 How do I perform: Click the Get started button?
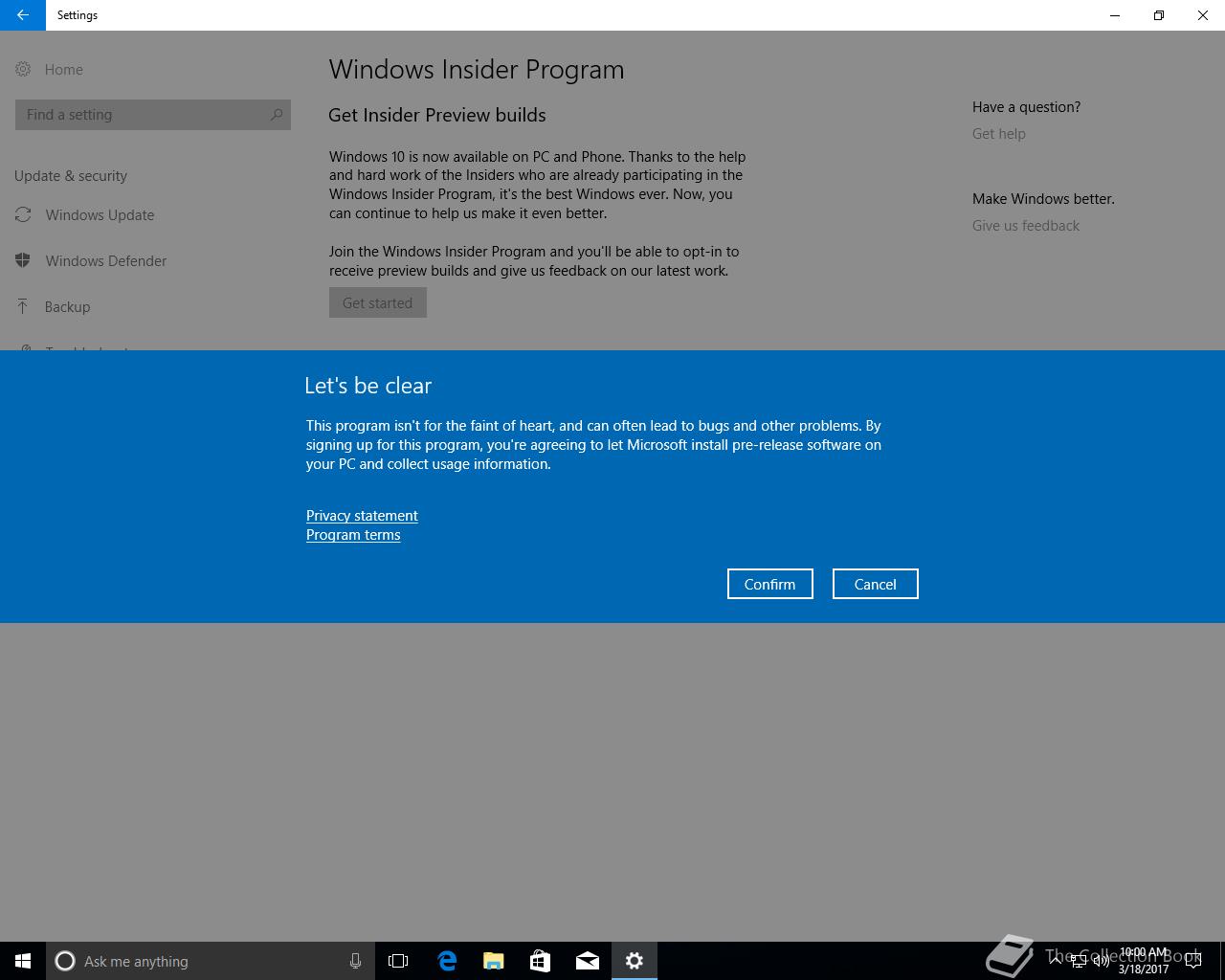click(378, 302)
